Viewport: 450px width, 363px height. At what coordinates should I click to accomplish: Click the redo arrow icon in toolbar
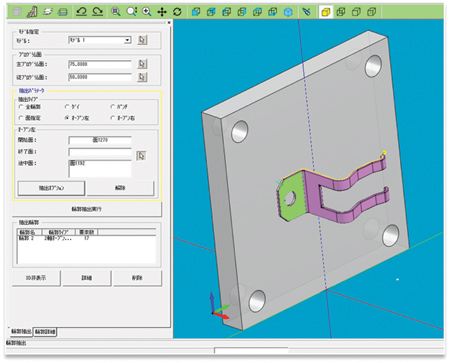click(97, 12)
